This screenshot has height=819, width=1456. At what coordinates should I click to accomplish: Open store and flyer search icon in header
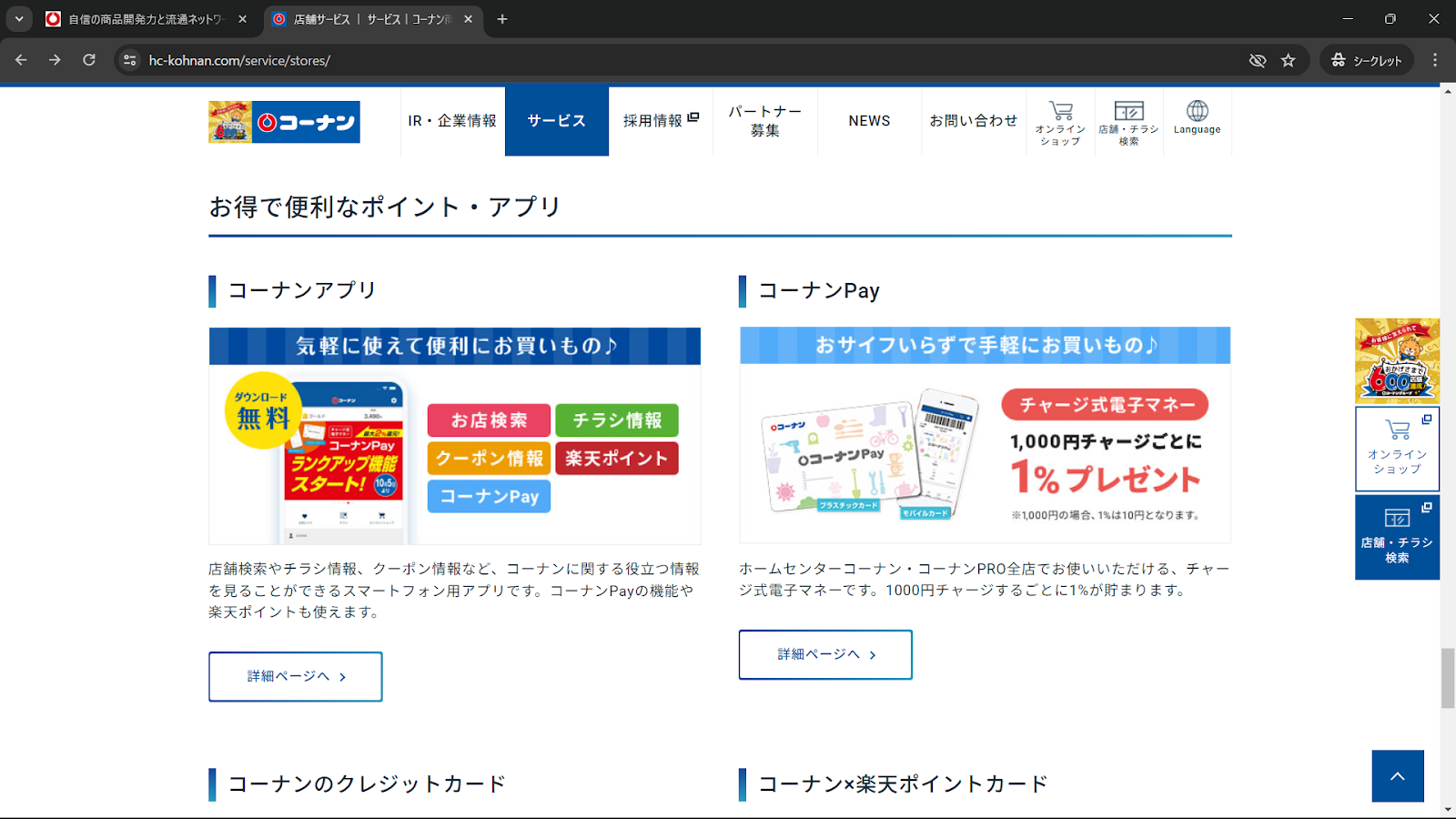pos(1128,123)
